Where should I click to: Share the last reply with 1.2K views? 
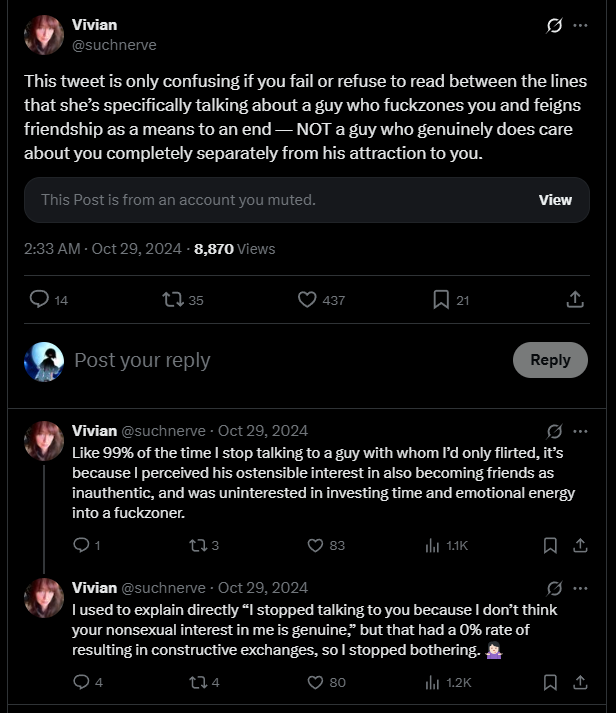point(580,682)
